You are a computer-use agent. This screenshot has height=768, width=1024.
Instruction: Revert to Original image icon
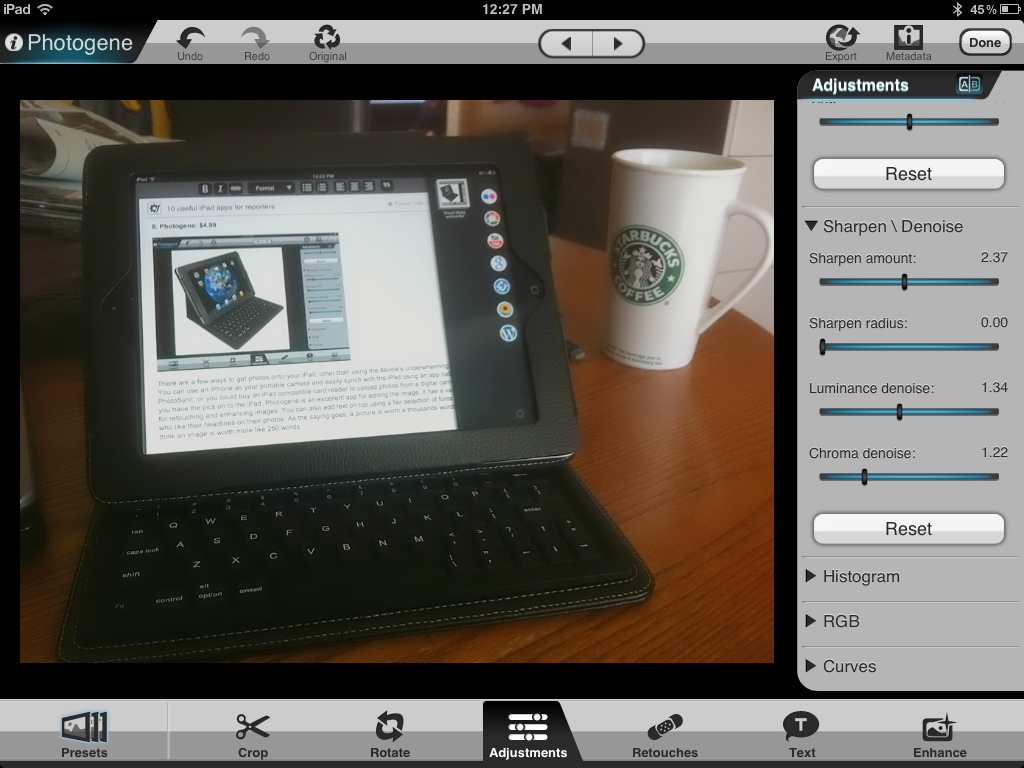(x=327, y=39)
